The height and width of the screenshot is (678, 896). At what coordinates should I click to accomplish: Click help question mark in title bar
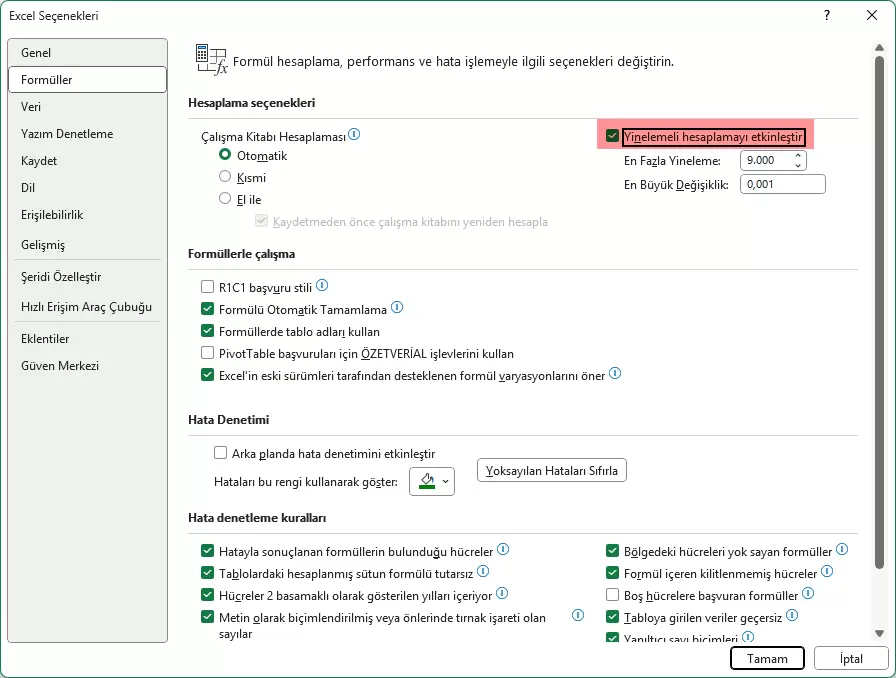tap(827, 16)
